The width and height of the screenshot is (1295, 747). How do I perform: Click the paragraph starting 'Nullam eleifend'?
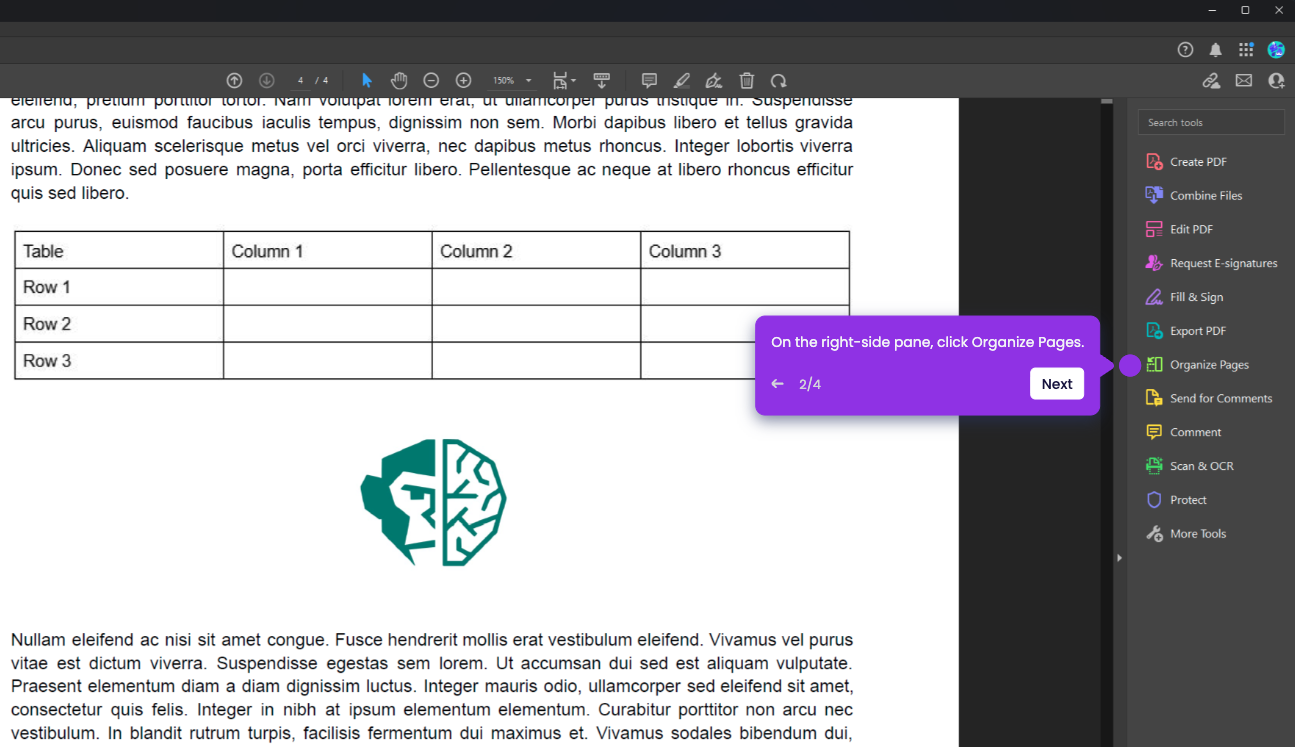(432, 686)
